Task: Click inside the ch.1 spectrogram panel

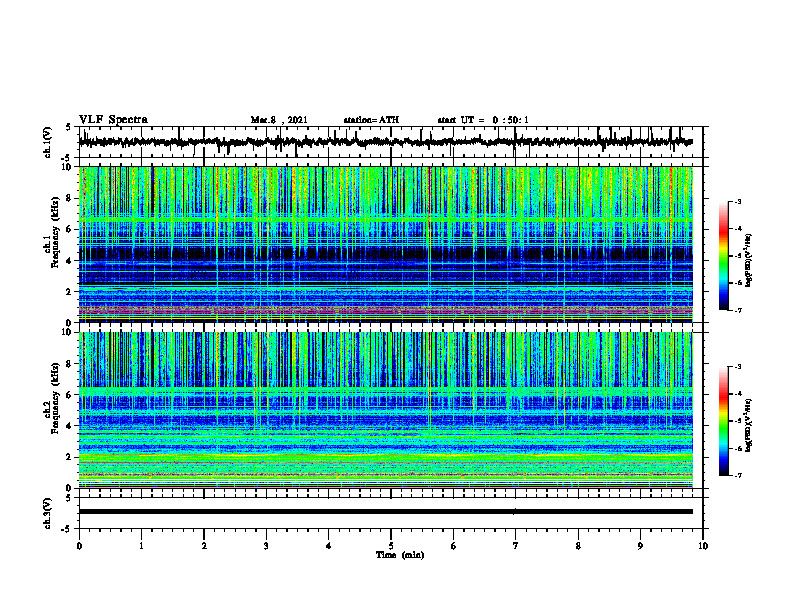Action: [386, 244]
